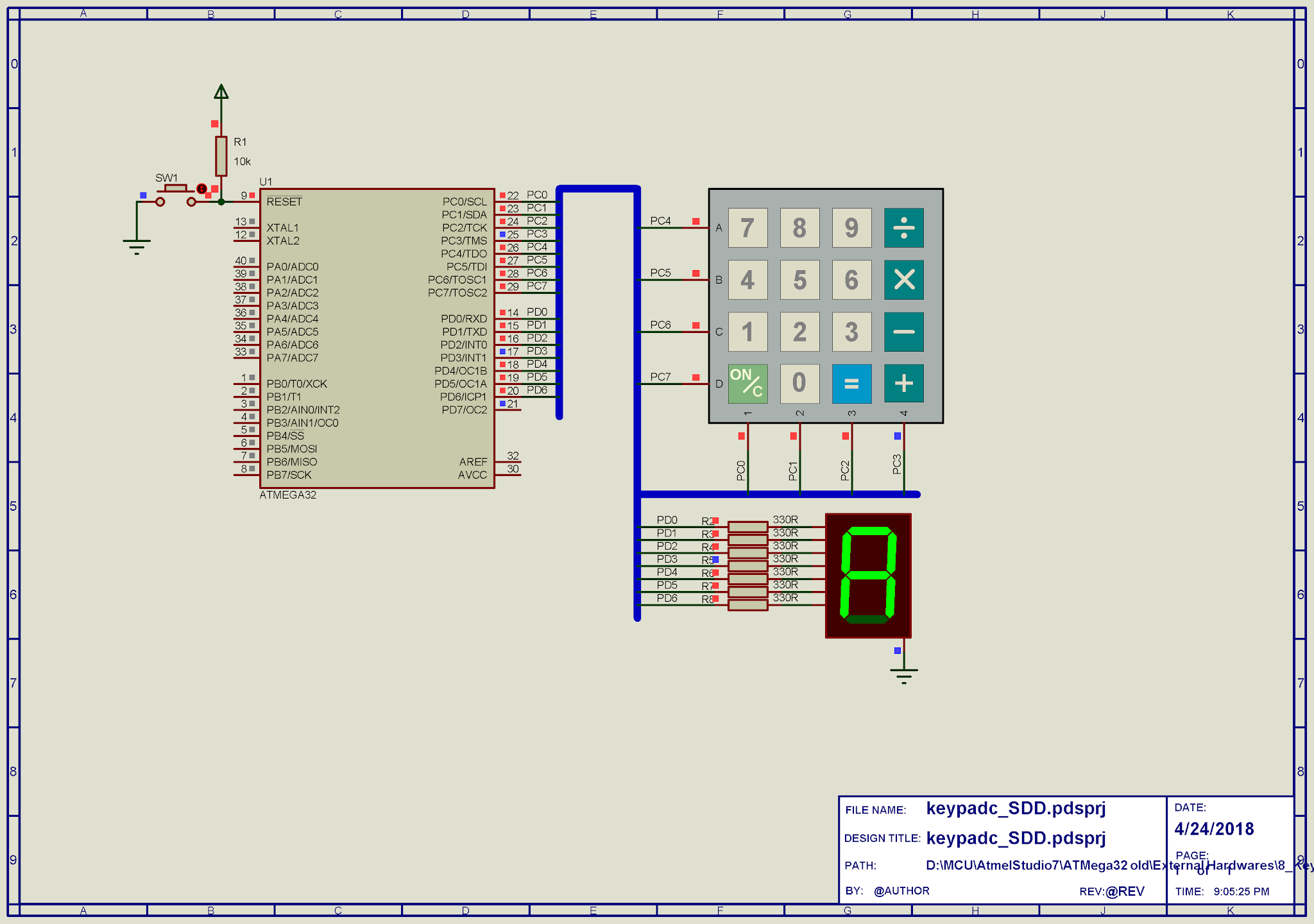Image resolution: width=1314 pixels, height=924 pixels.
Task: Click the RESET pin 9 of U1
Action: click(248, 201)
